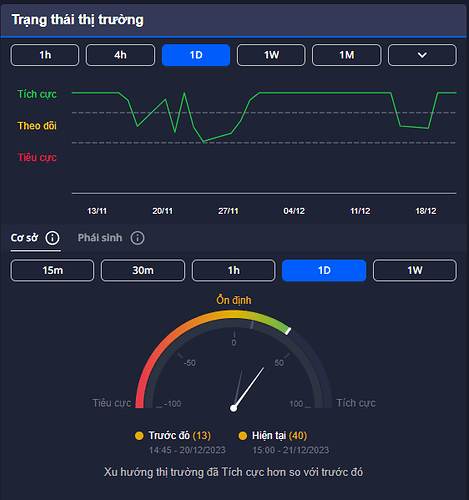
Task: Click the market trend summary sentence
Action: point(233,472)
